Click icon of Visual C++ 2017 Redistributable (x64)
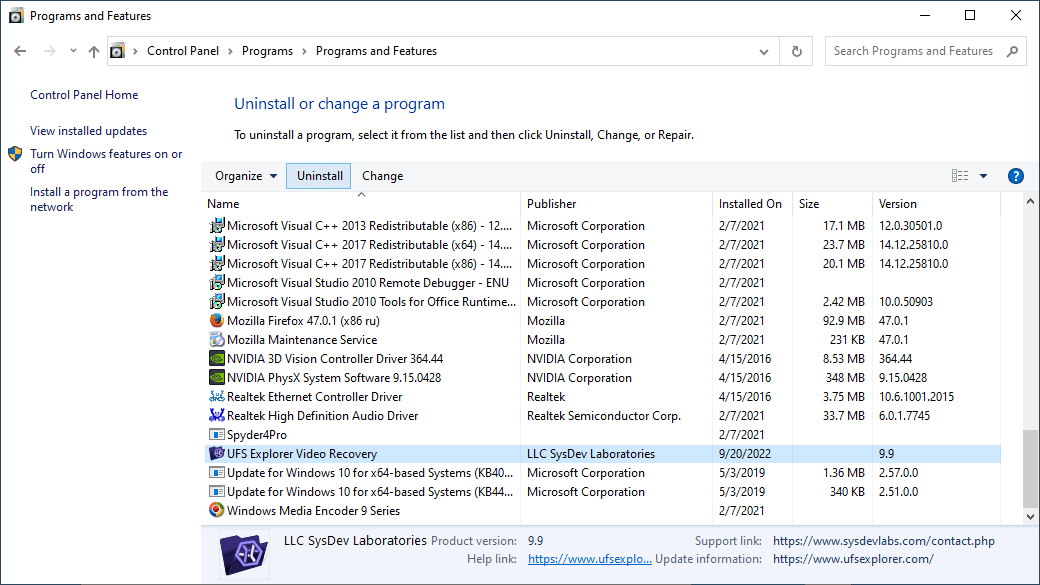Viewport: 1040px width, 585px height. pyautogui.click(x=216, y=245)
